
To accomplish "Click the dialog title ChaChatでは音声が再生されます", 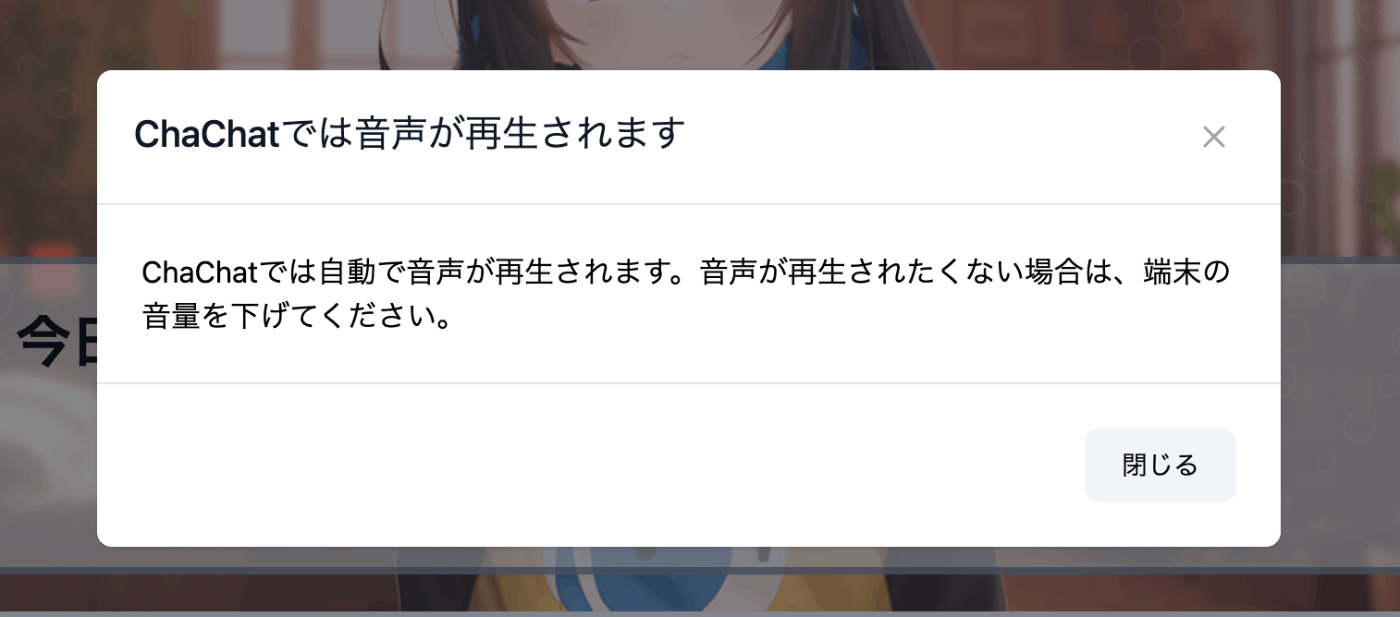I will tap(410, 134).
